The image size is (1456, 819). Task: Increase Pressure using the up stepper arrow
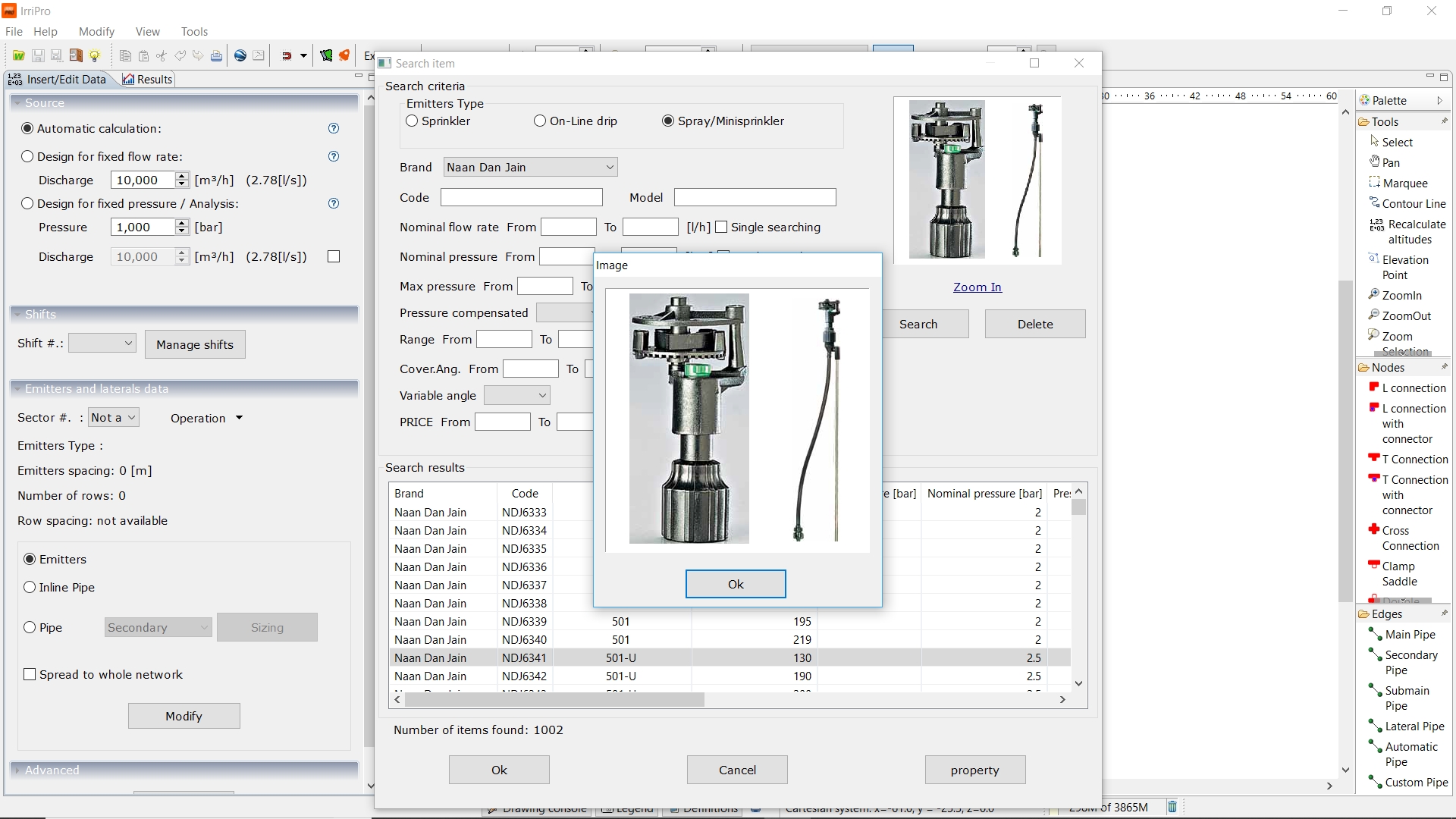[181, 222]
